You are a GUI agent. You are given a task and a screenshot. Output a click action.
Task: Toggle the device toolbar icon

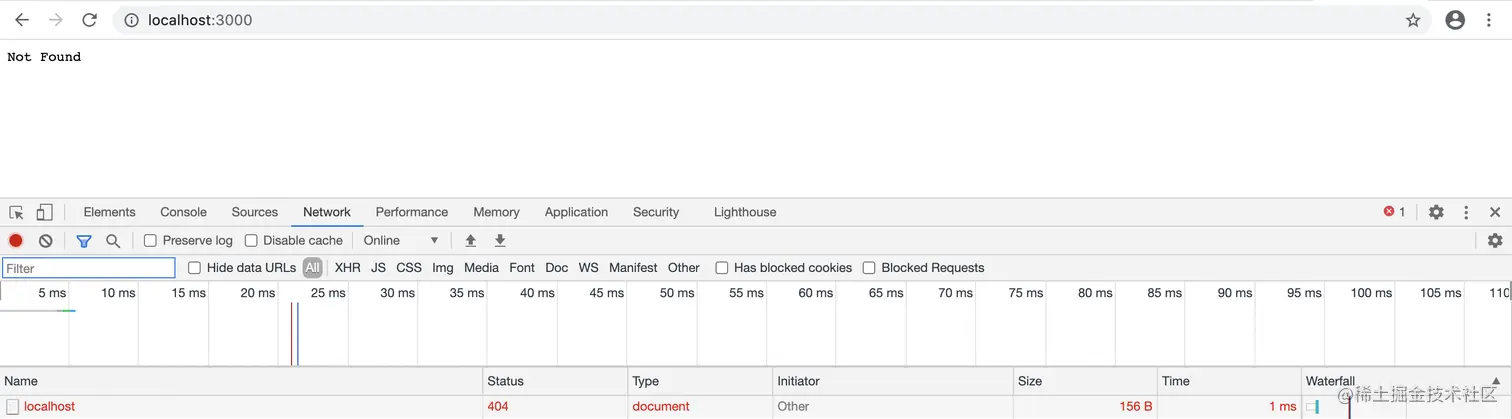point(44,212)
